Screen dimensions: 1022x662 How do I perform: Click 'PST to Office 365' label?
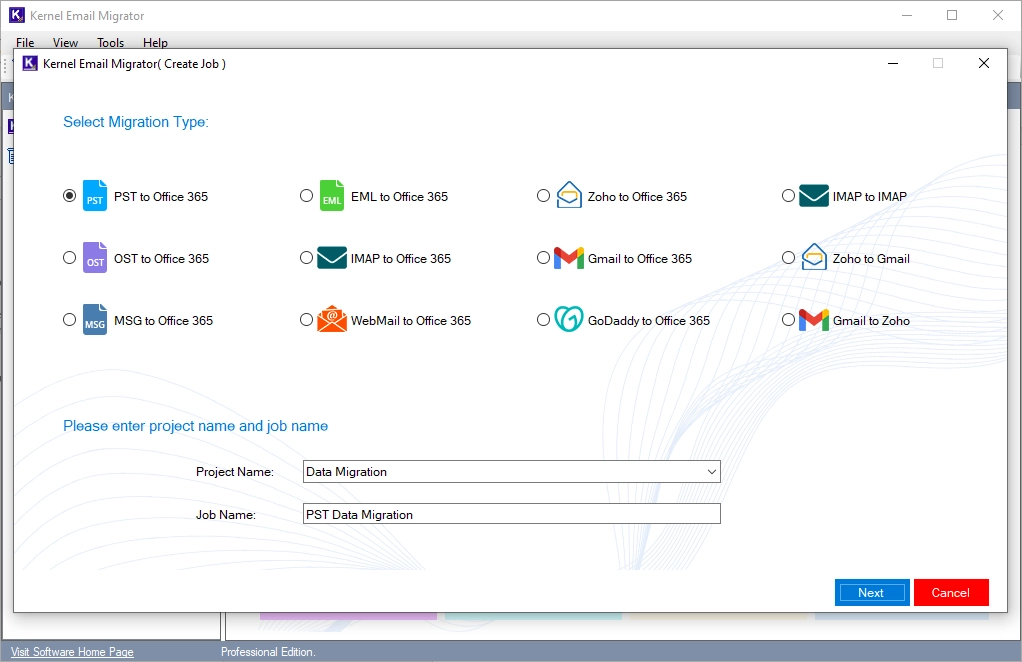161,196
